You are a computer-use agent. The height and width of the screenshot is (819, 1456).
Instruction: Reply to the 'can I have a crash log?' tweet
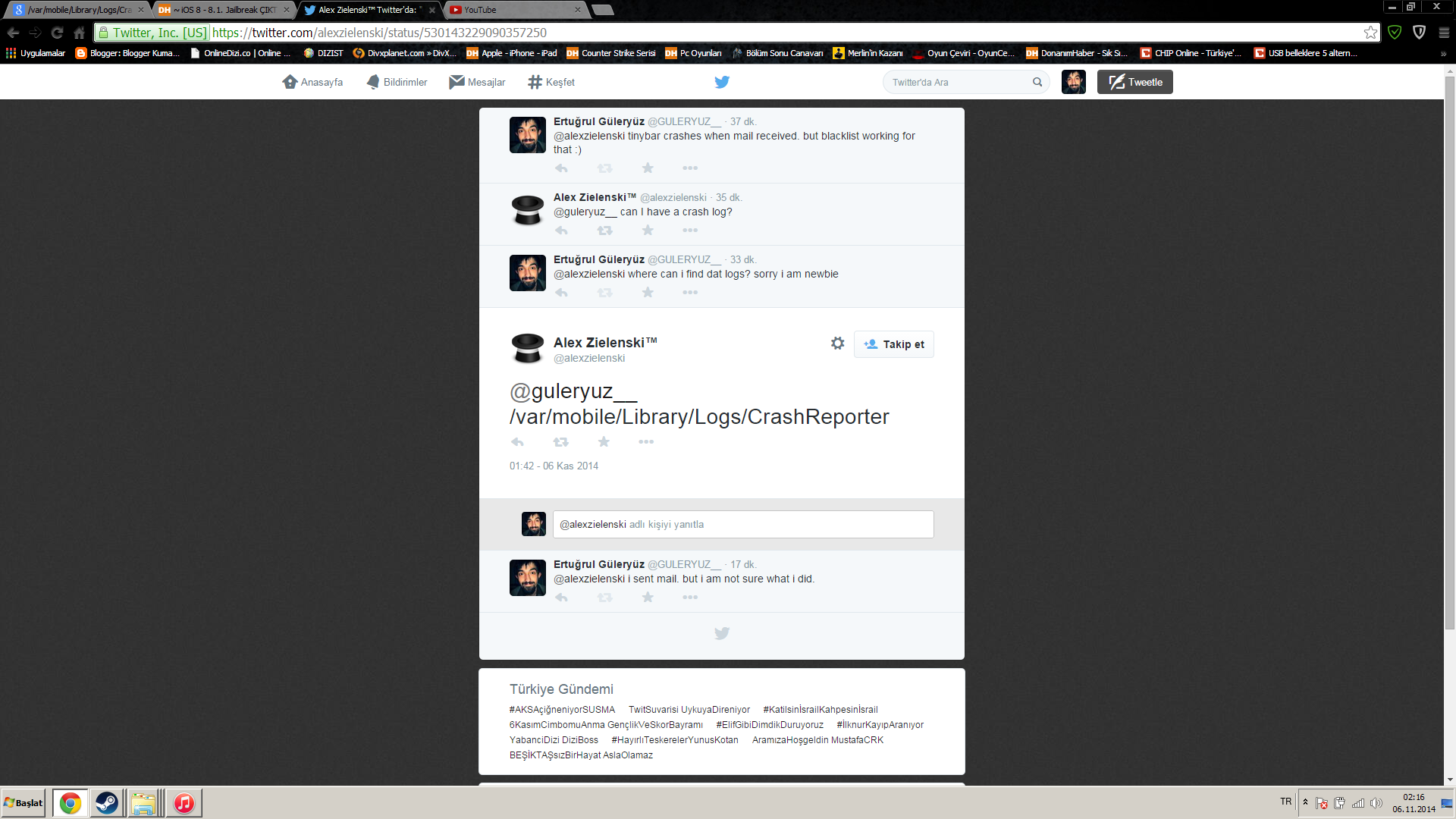click(561, 231)
